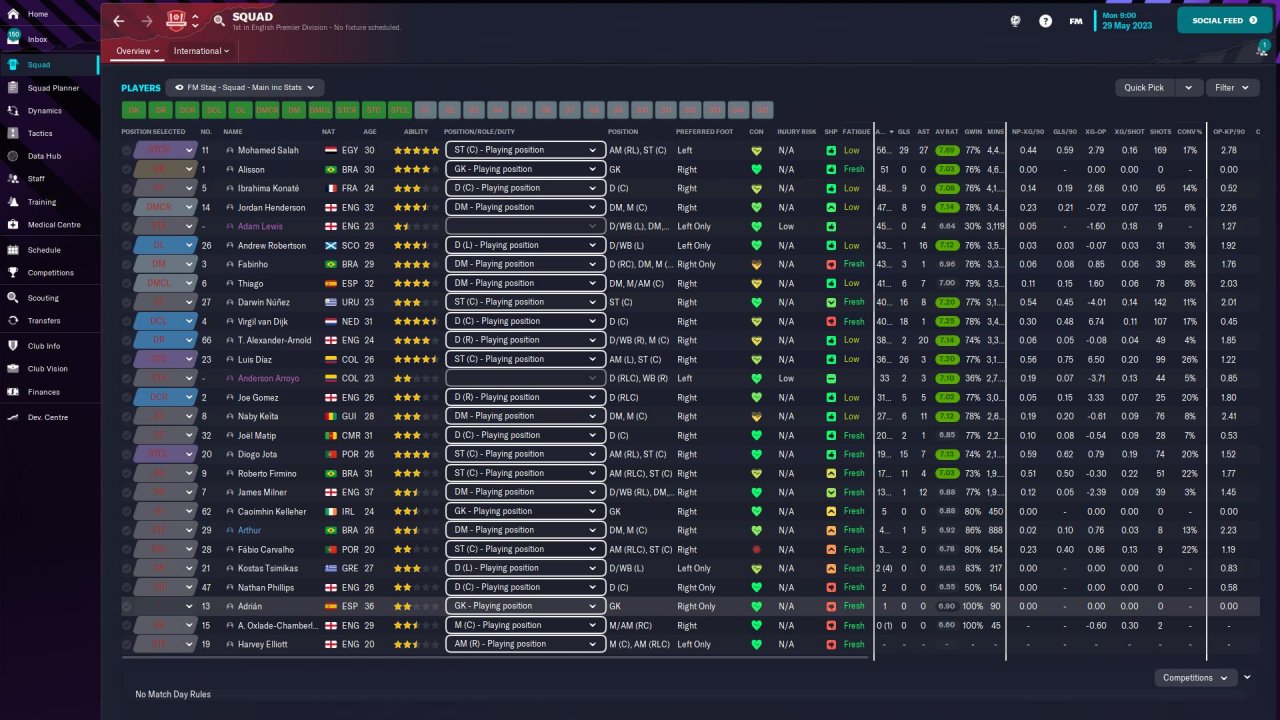Open the FM menu icon

click(x=1076, y=21)
